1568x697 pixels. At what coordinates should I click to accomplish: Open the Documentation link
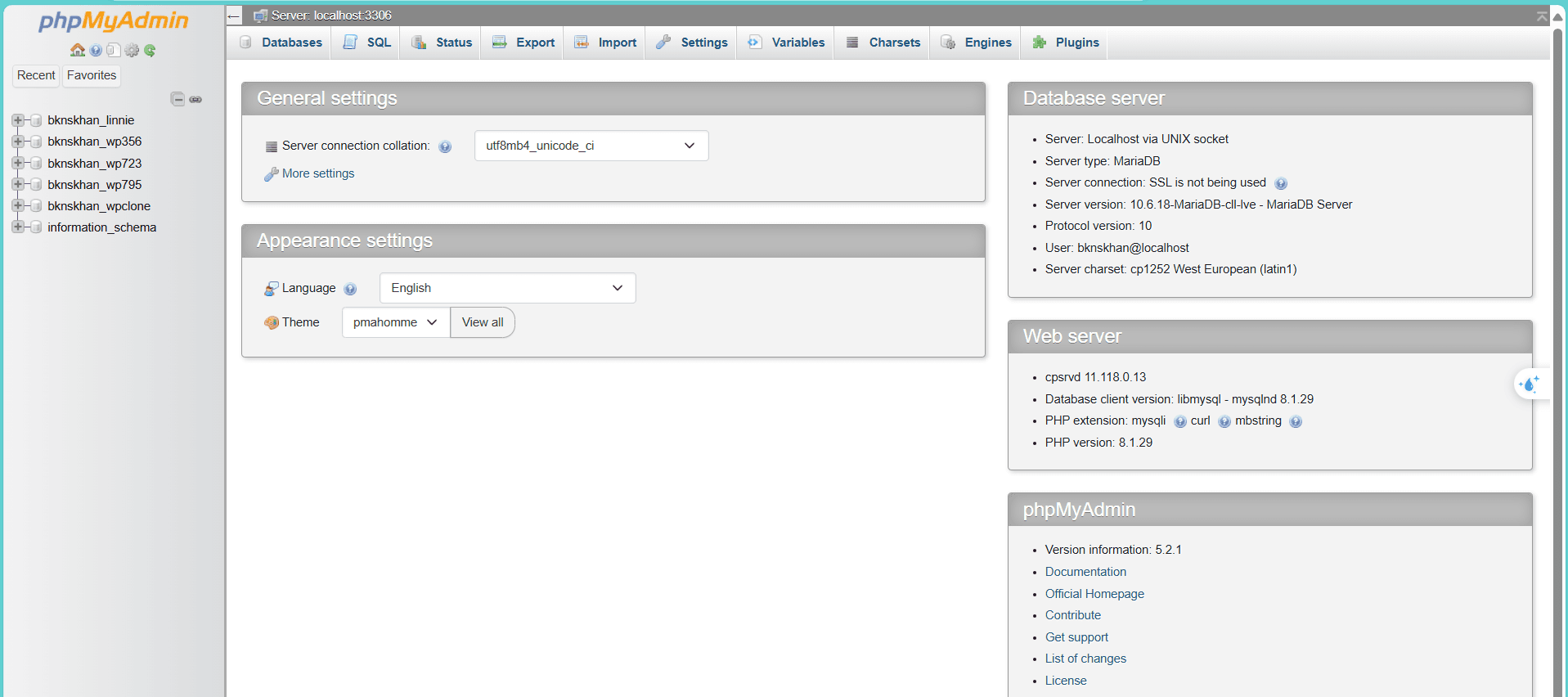[1085, 572]
